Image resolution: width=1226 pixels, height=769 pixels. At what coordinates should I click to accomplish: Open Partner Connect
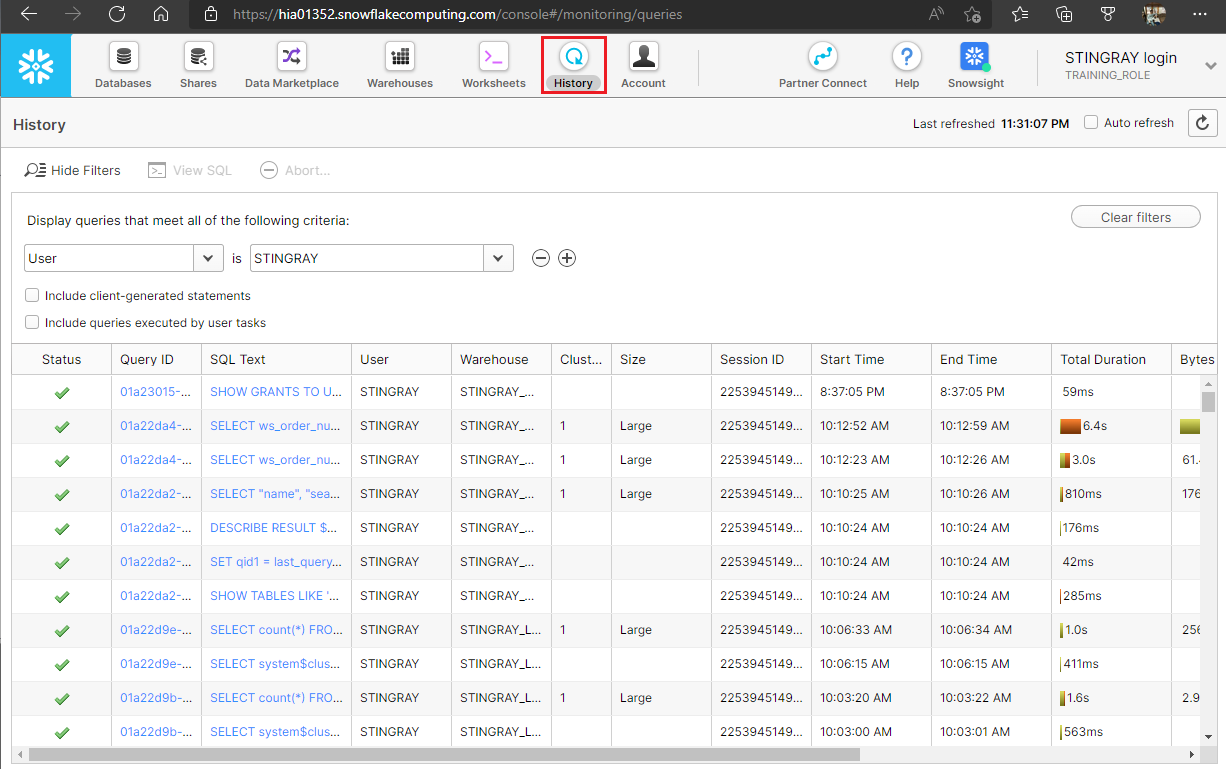[x=823, y=66]
